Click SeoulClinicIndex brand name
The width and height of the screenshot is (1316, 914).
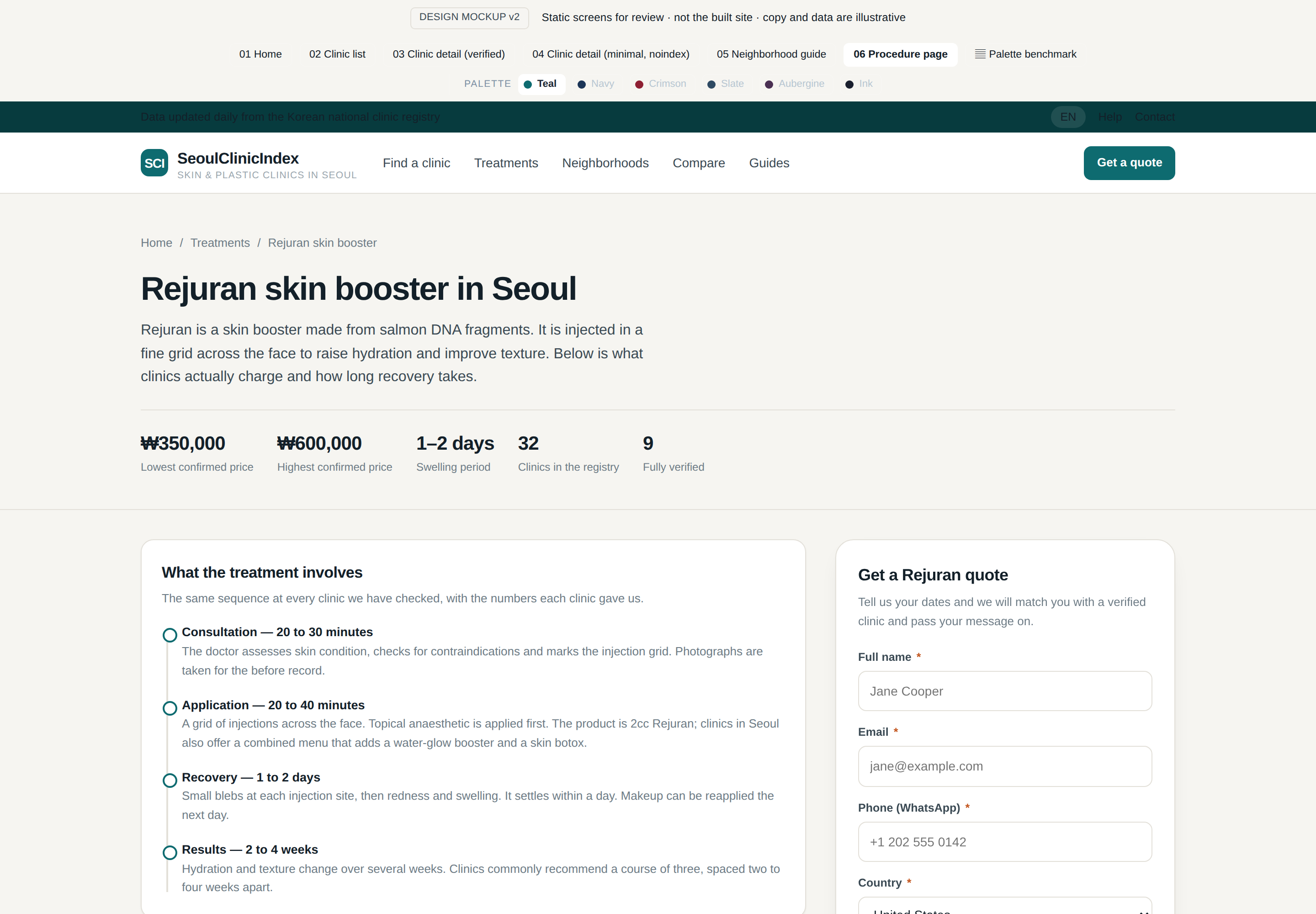click(x=238, y=159)
